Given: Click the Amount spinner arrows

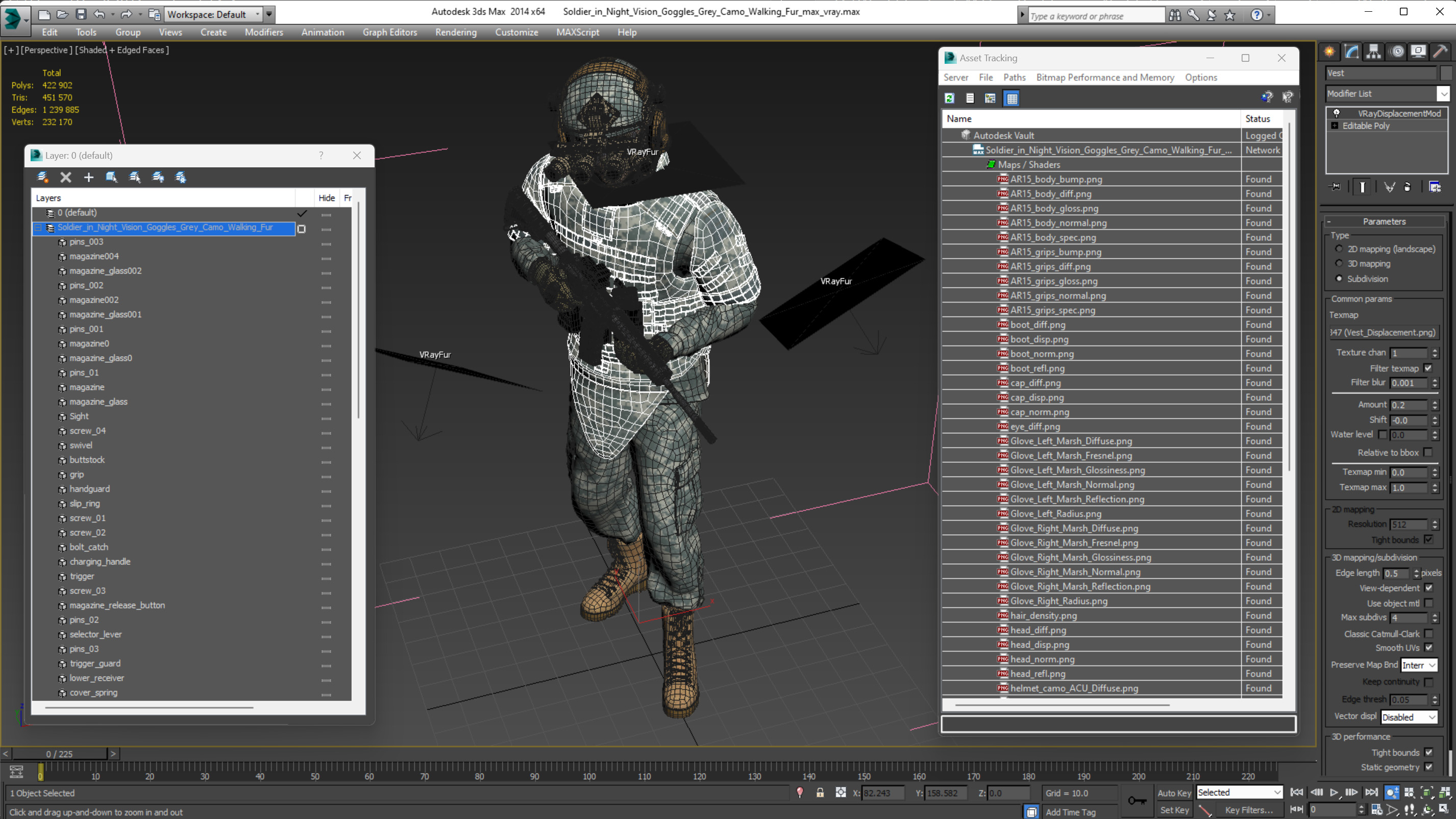Looking at the screenshot, I should coord(1435,405).
